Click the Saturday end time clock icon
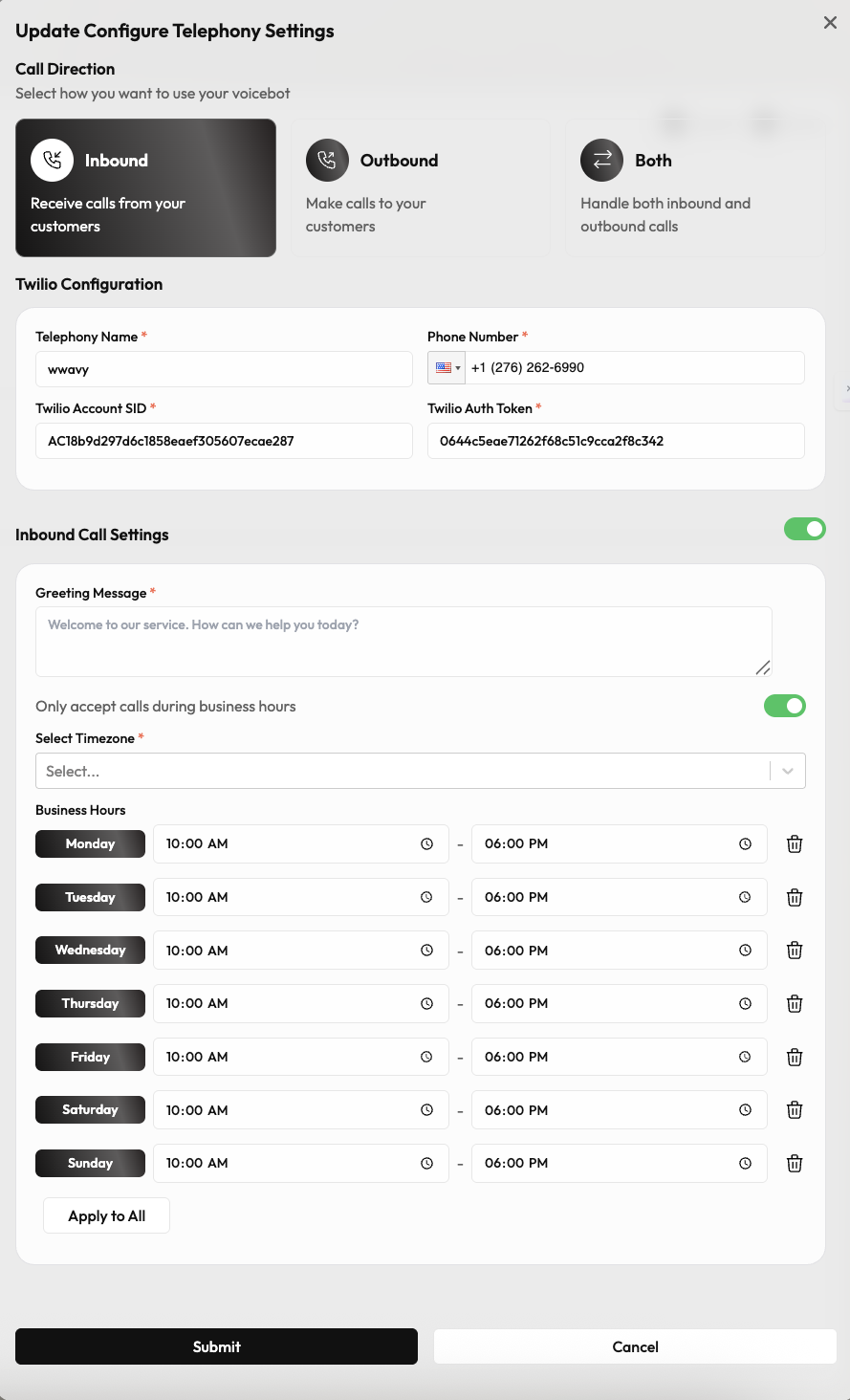The width and height of the screenshot is (850, 1400). pyautogui.click(x=745, y=1109)
